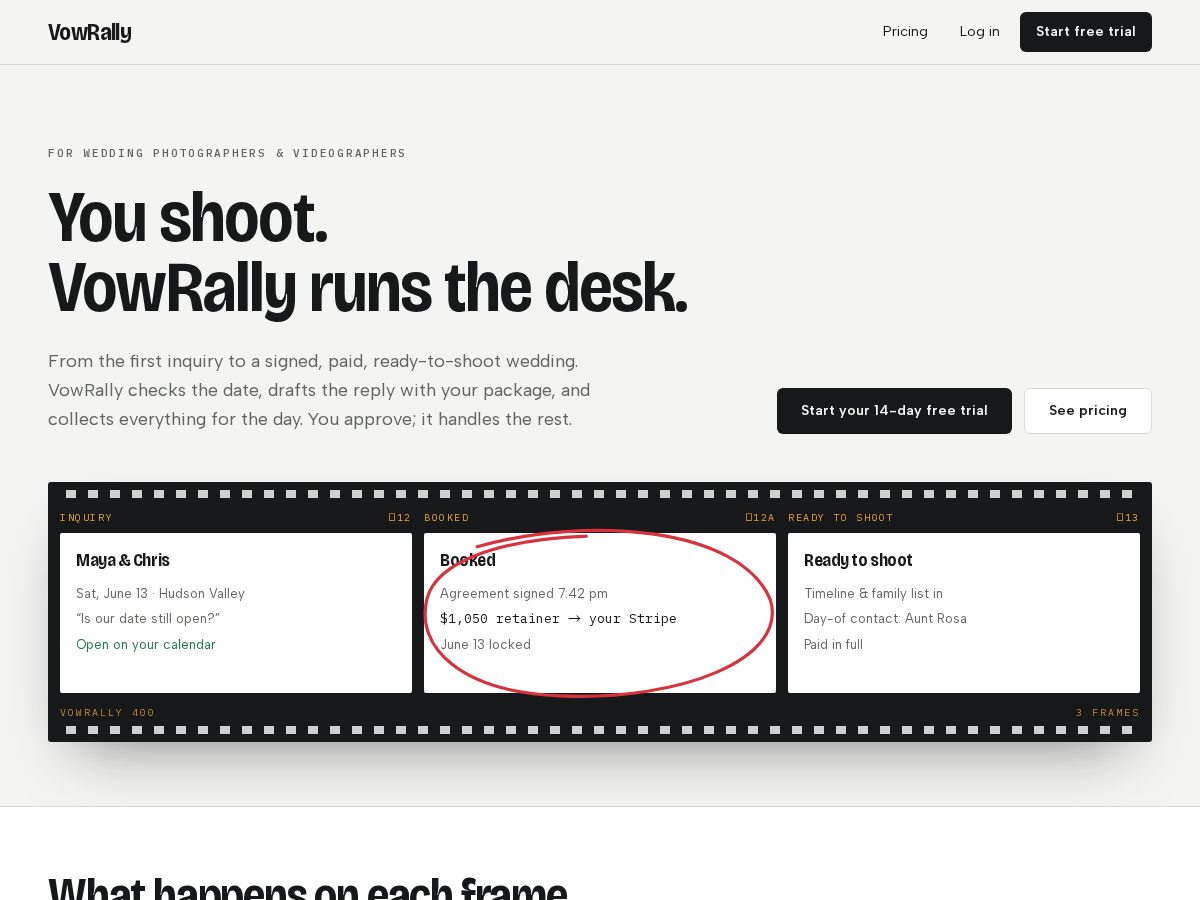1200x900 pixels.
Task: Click Start your 14-day free trial
Action: tap(894, 411)
